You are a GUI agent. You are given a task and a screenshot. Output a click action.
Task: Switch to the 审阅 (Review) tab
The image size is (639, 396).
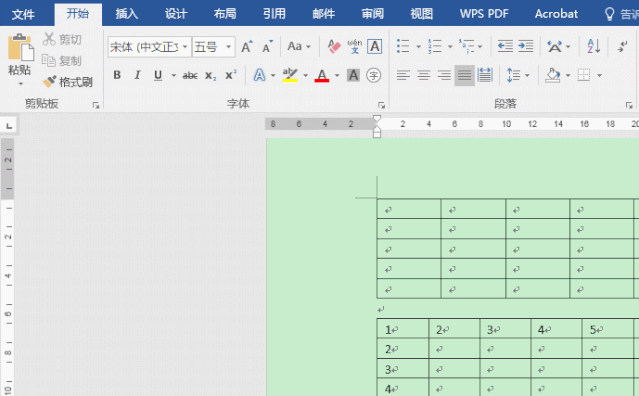point(372,14)
